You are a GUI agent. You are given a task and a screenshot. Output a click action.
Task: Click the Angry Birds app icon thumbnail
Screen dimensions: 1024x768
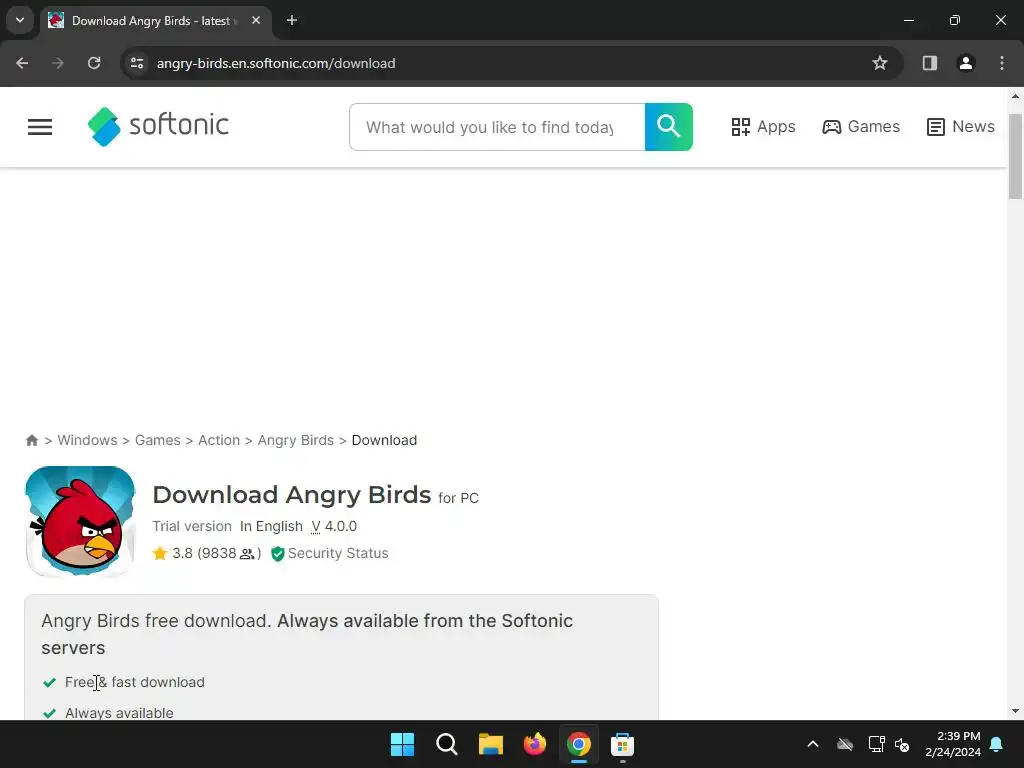click(80, 521)
